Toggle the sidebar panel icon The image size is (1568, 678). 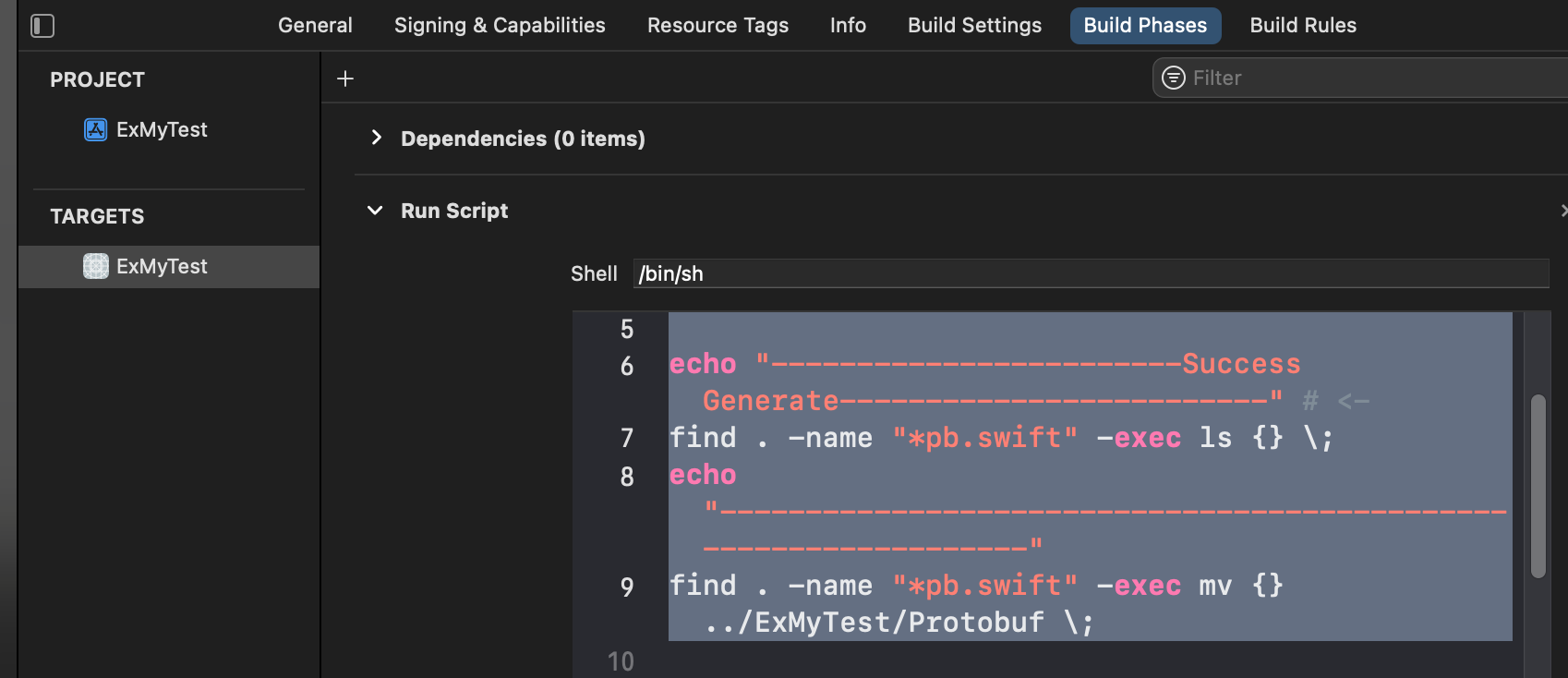coord(42,26)
